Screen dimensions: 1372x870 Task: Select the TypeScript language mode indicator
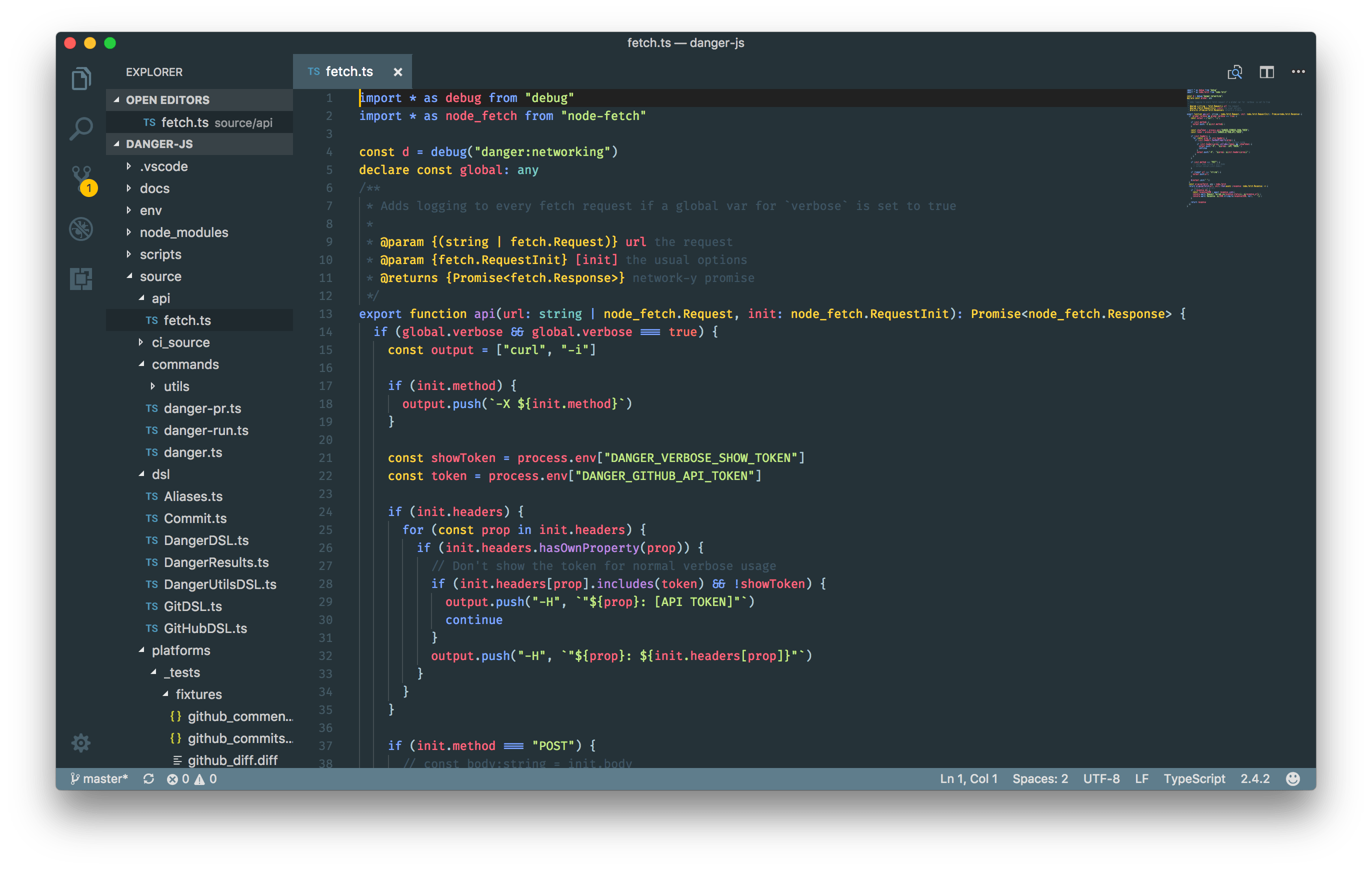1194,778
